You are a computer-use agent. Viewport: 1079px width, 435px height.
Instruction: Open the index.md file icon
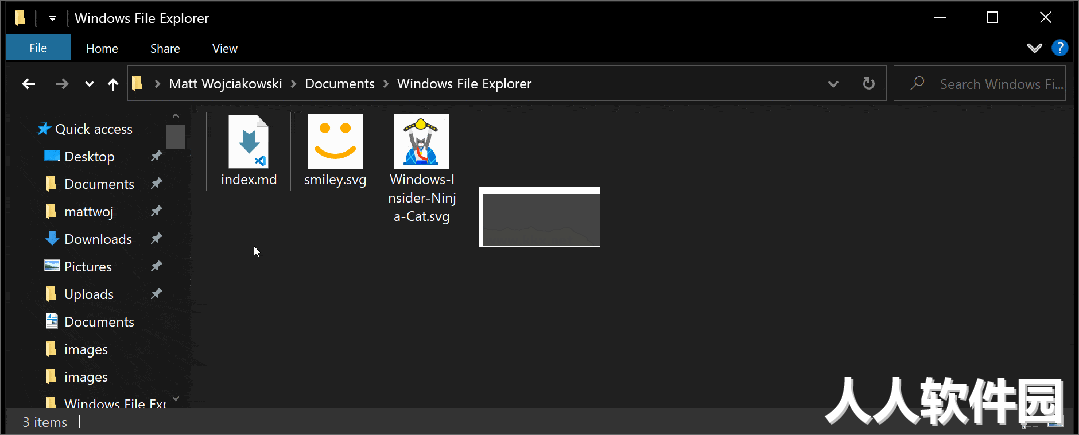pos(248,142)
